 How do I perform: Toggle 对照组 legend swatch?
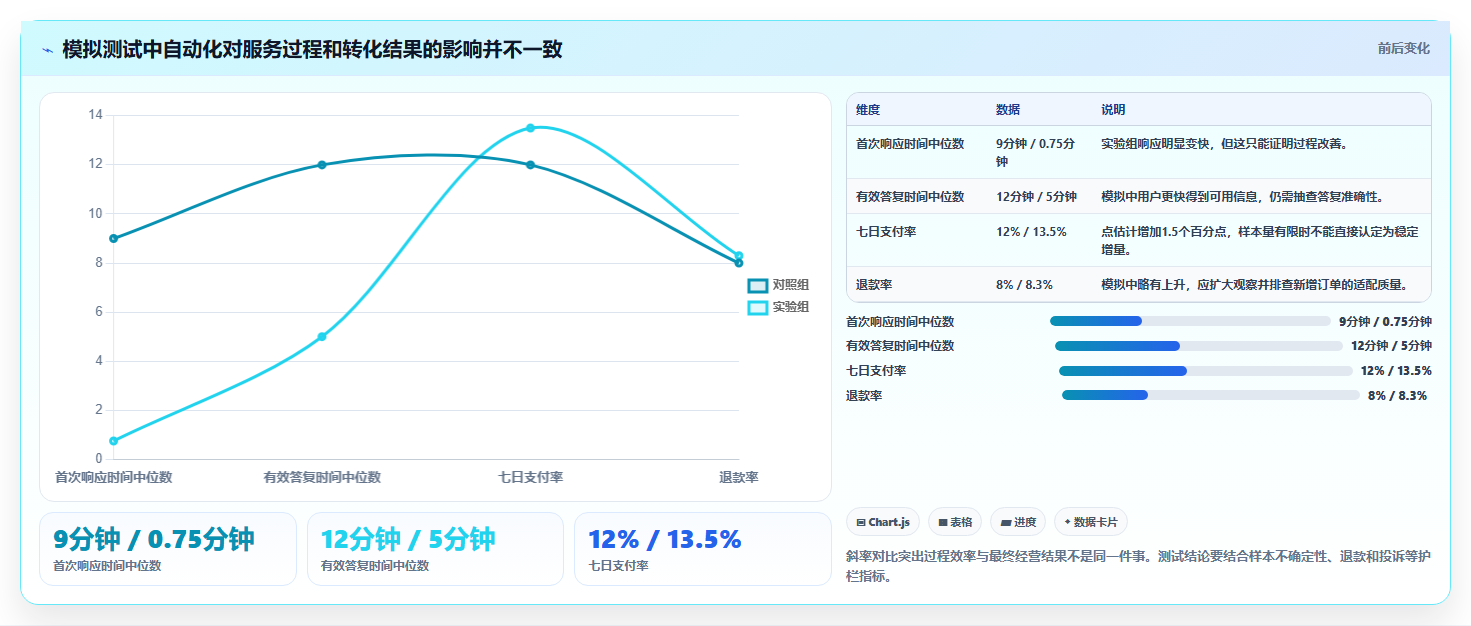pos(758,286)
